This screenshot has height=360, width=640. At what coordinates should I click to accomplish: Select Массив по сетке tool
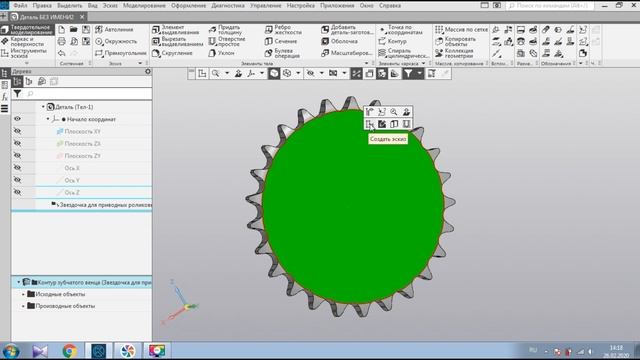tap(461, 29)
